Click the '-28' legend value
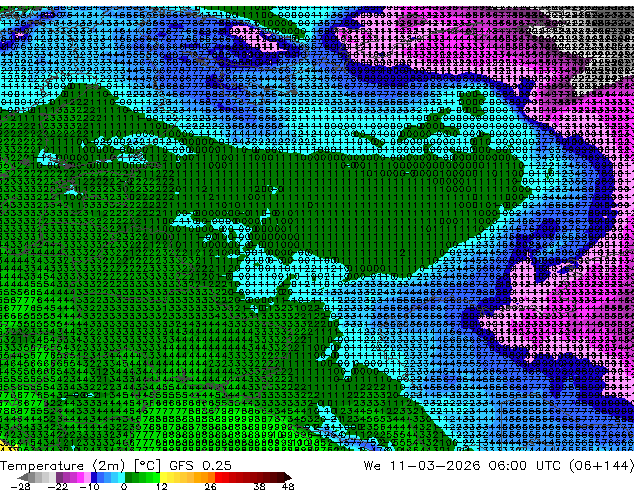This screenshot has width=634, height=490. (x=20, y=486)
